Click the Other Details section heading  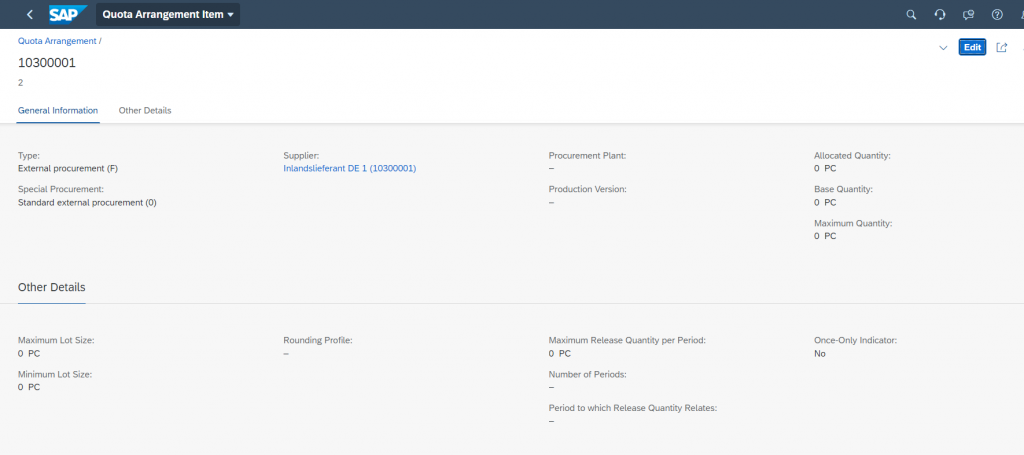(x=52, y=287)
